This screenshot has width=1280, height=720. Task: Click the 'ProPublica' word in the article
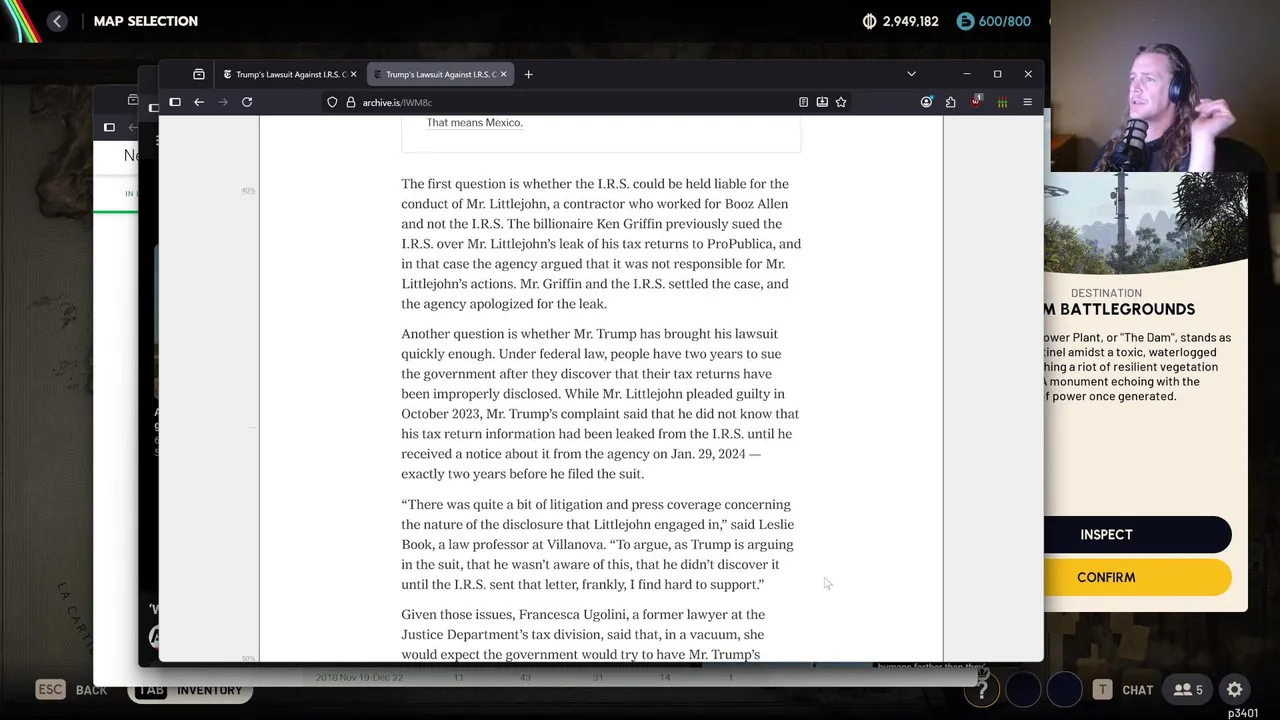[x=739, y=244]
